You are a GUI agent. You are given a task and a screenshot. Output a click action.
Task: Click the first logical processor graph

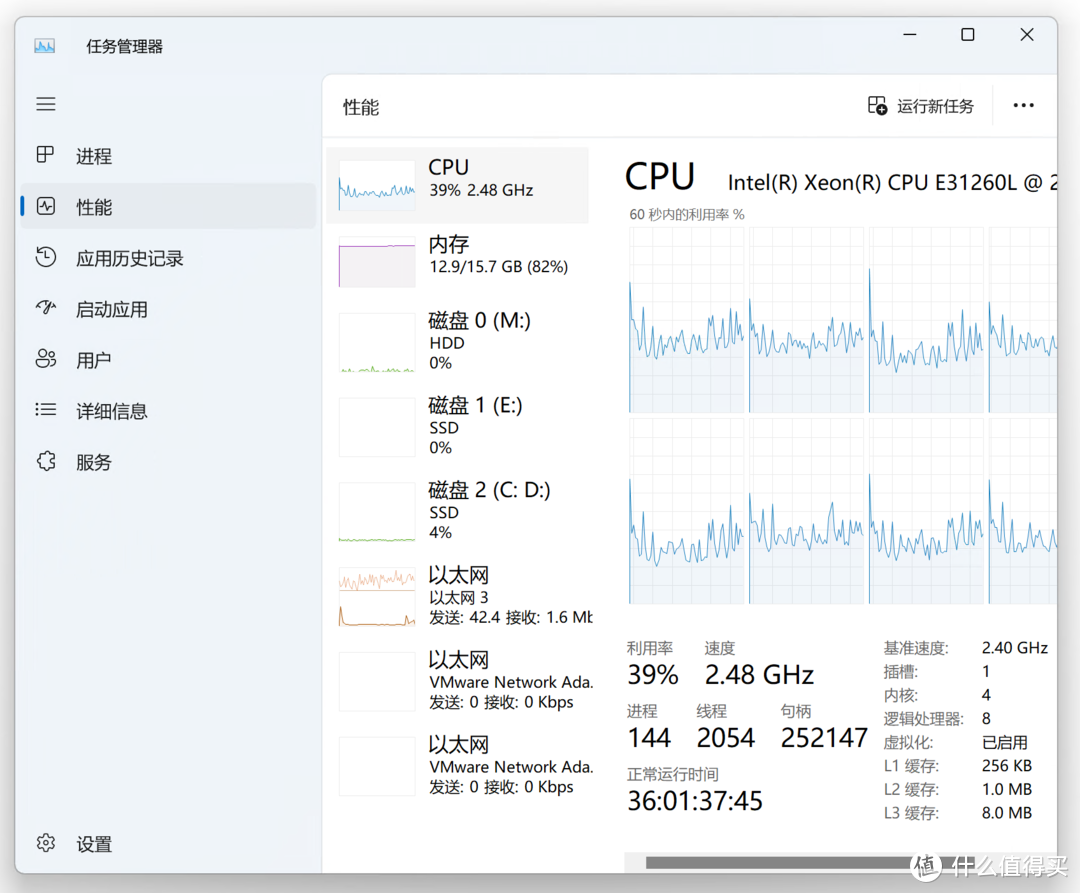(x=686, y=320)
